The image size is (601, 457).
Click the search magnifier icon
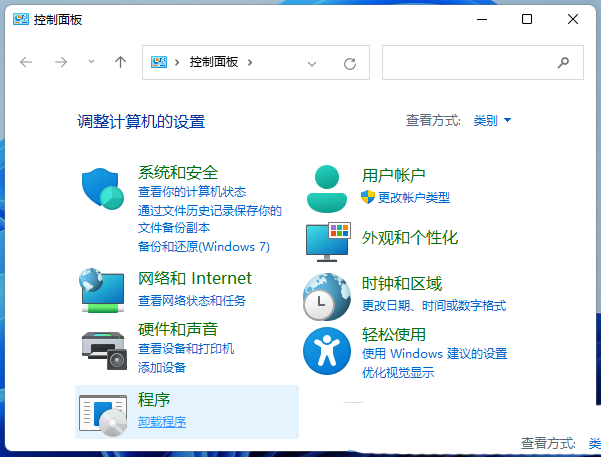(x=563, y=62)
